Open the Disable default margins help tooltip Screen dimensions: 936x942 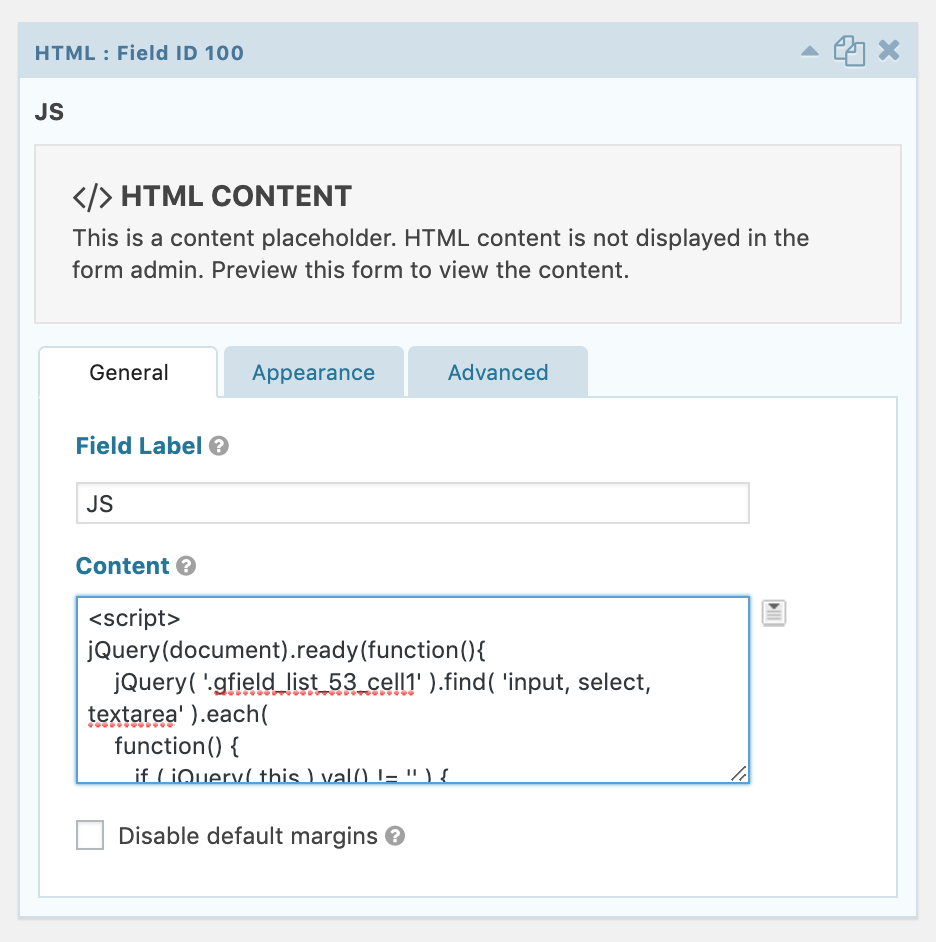(395, 836)
